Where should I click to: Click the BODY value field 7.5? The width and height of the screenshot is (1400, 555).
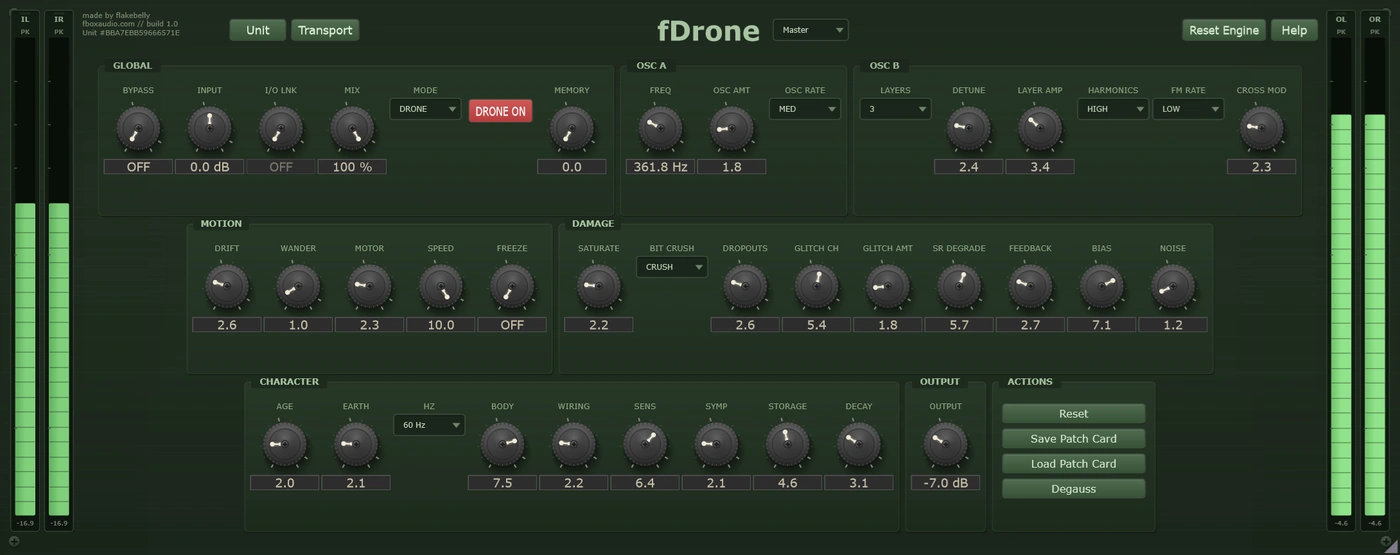(x=502, y=483)
